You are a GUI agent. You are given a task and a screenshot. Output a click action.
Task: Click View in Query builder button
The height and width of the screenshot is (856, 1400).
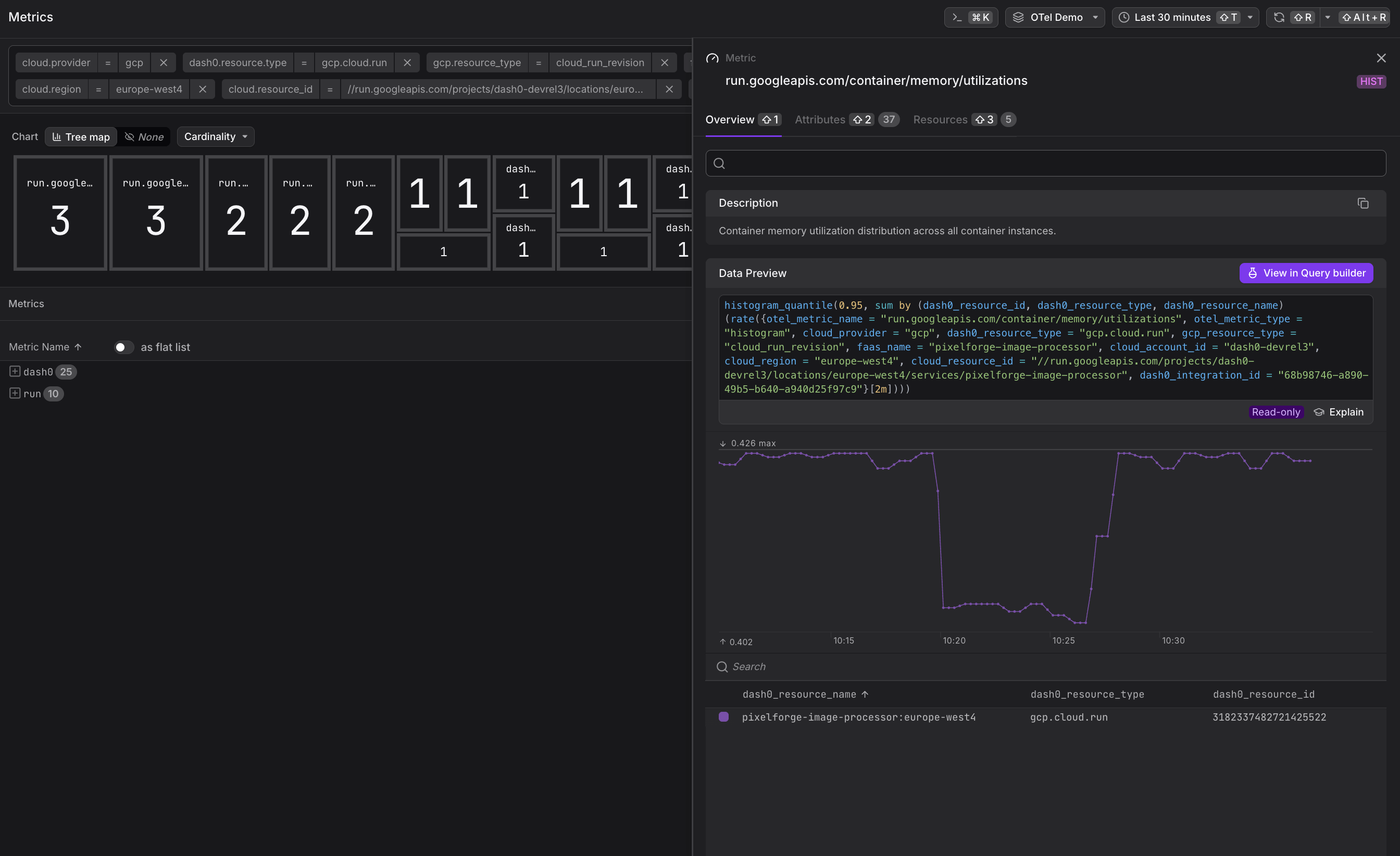[1306, 273]
